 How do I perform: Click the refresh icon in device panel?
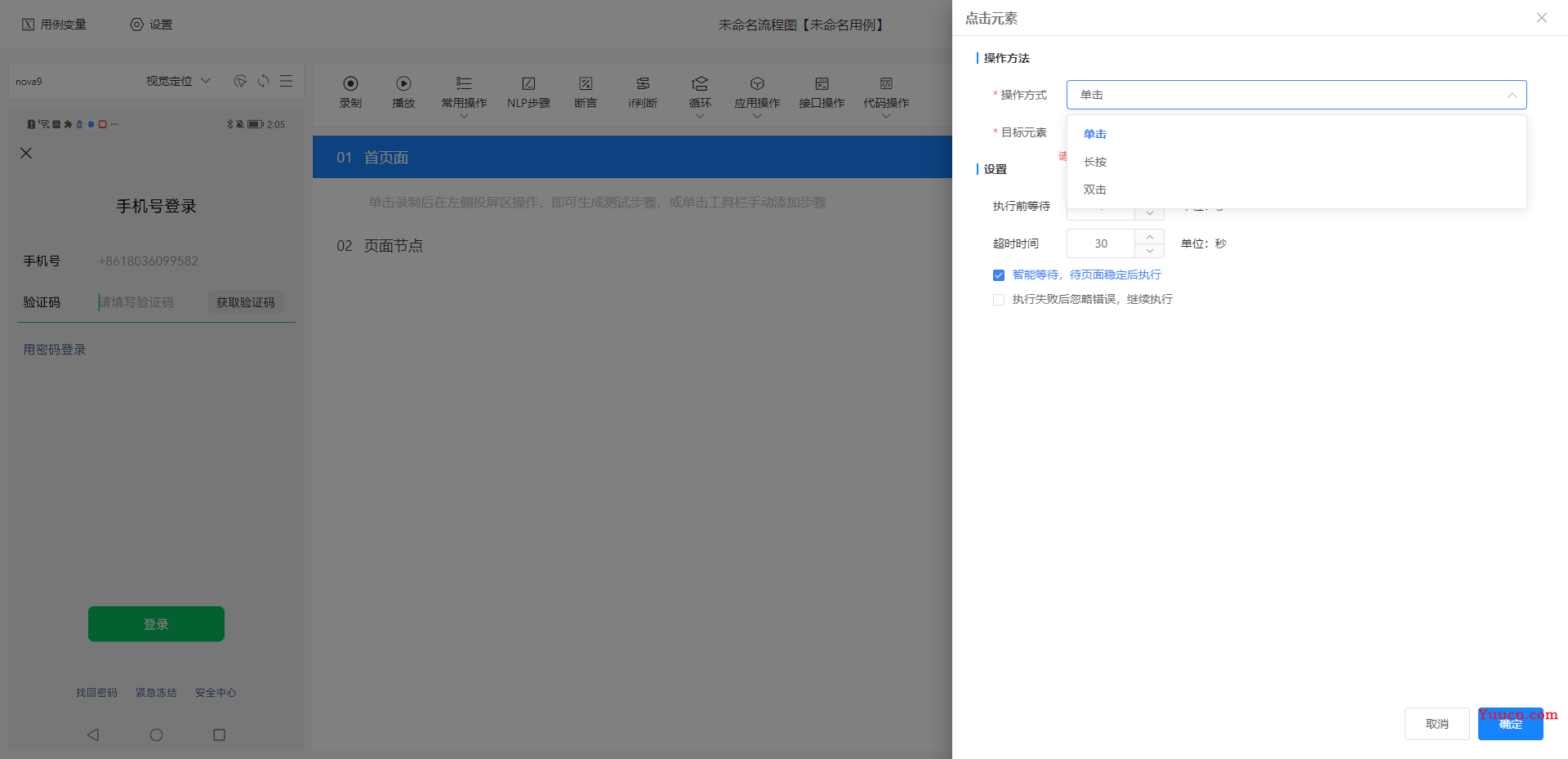pos(263,81)
